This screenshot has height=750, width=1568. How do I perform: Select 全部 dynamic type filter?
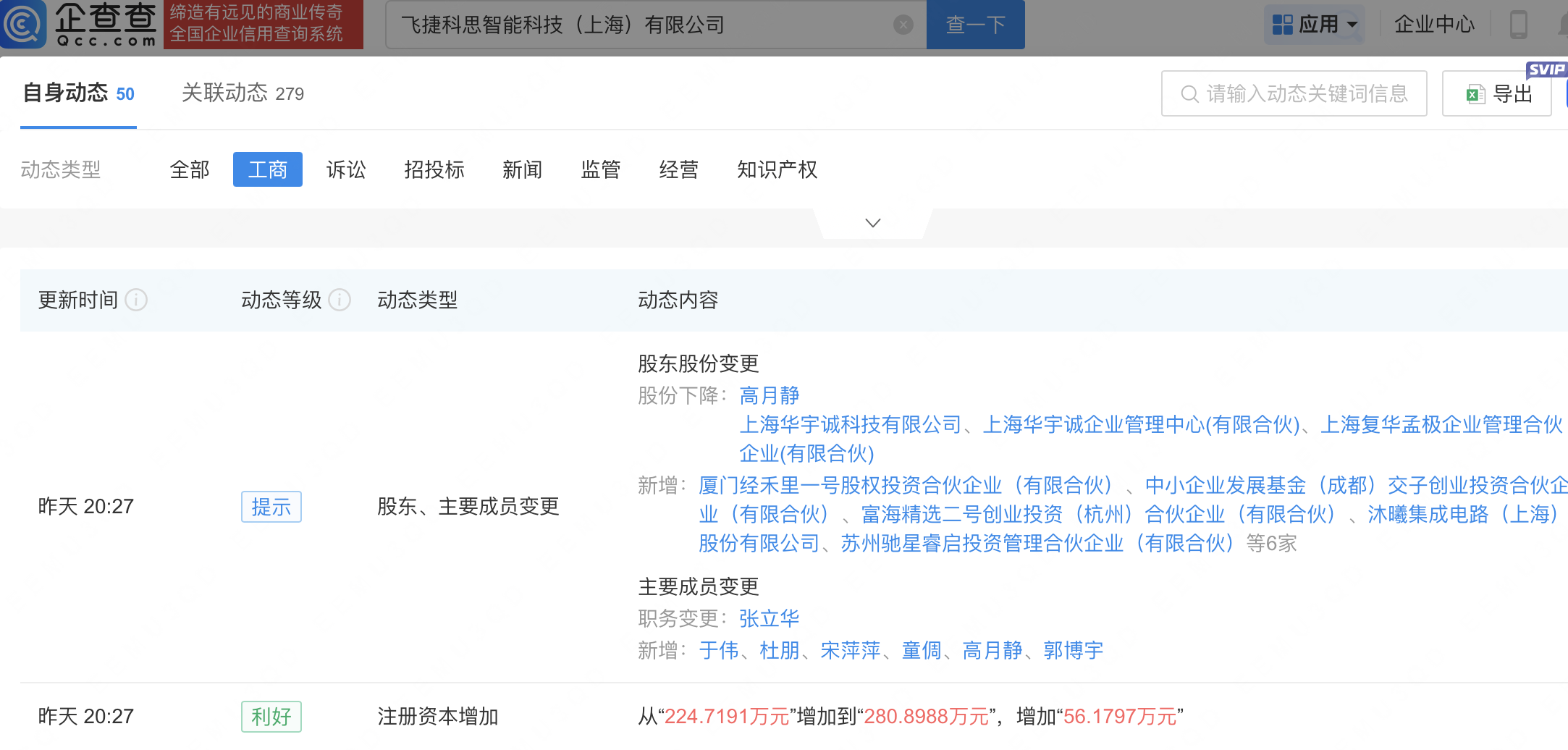[190, 169]
